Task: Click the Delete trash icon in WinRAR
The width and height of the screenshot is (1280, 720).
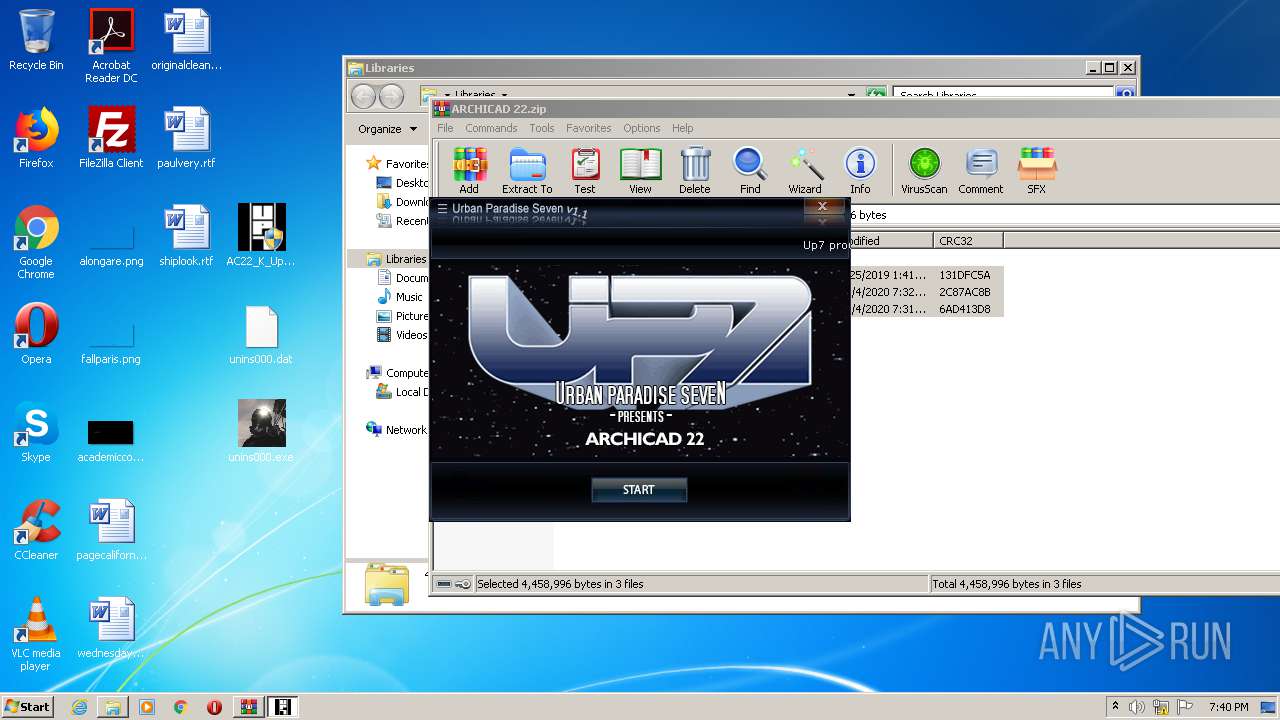Action: point(695,170)
